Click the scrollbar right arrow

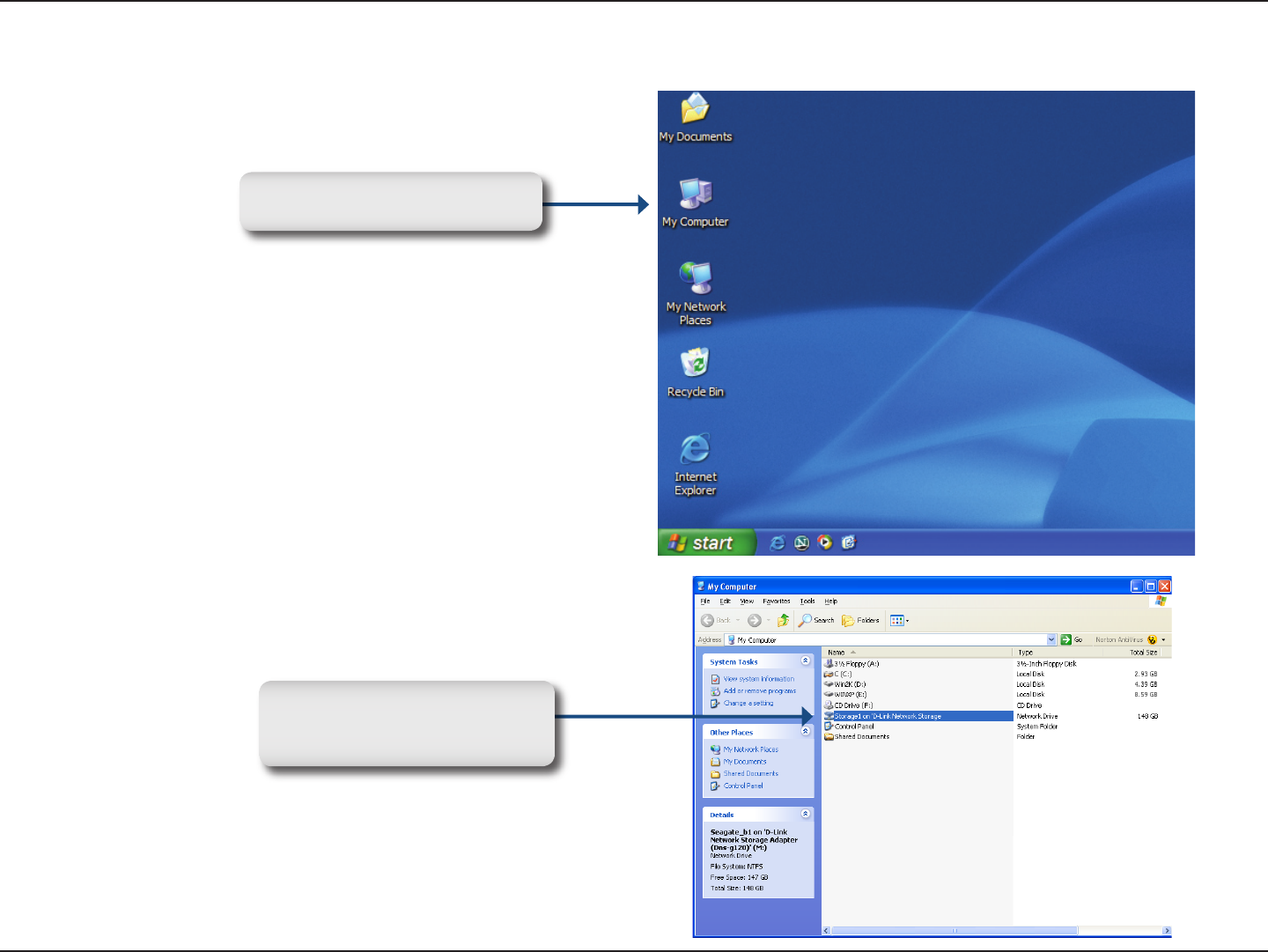coord(1167,931)
